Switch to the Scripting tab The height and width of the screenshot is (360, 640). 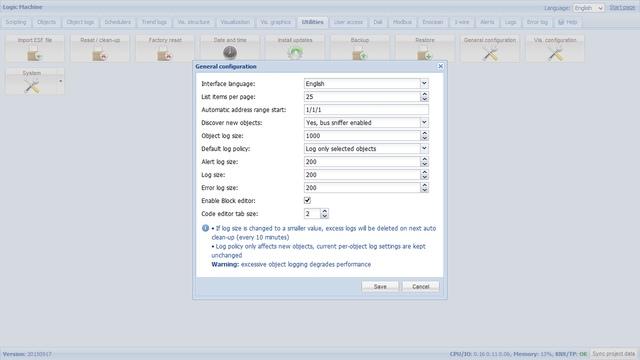point(16,22)
